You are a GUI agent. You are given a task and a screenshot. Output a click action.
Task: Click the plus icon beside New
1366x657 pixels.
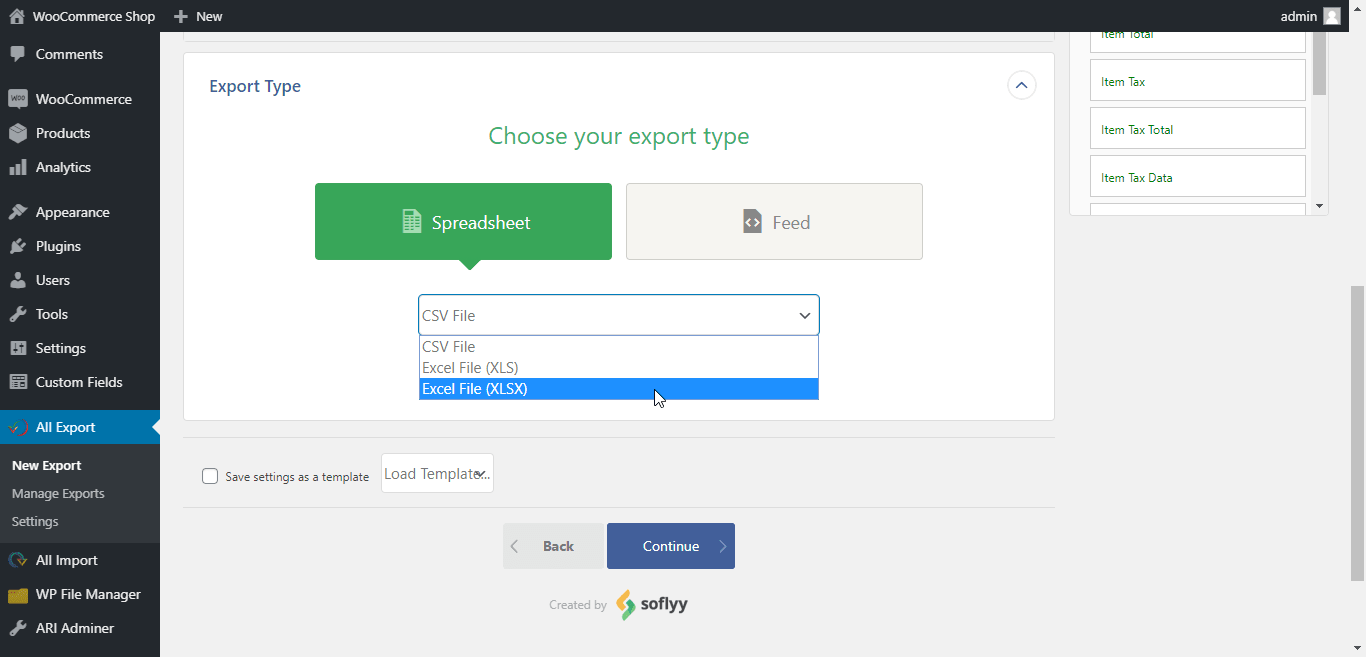pos(180,16)
